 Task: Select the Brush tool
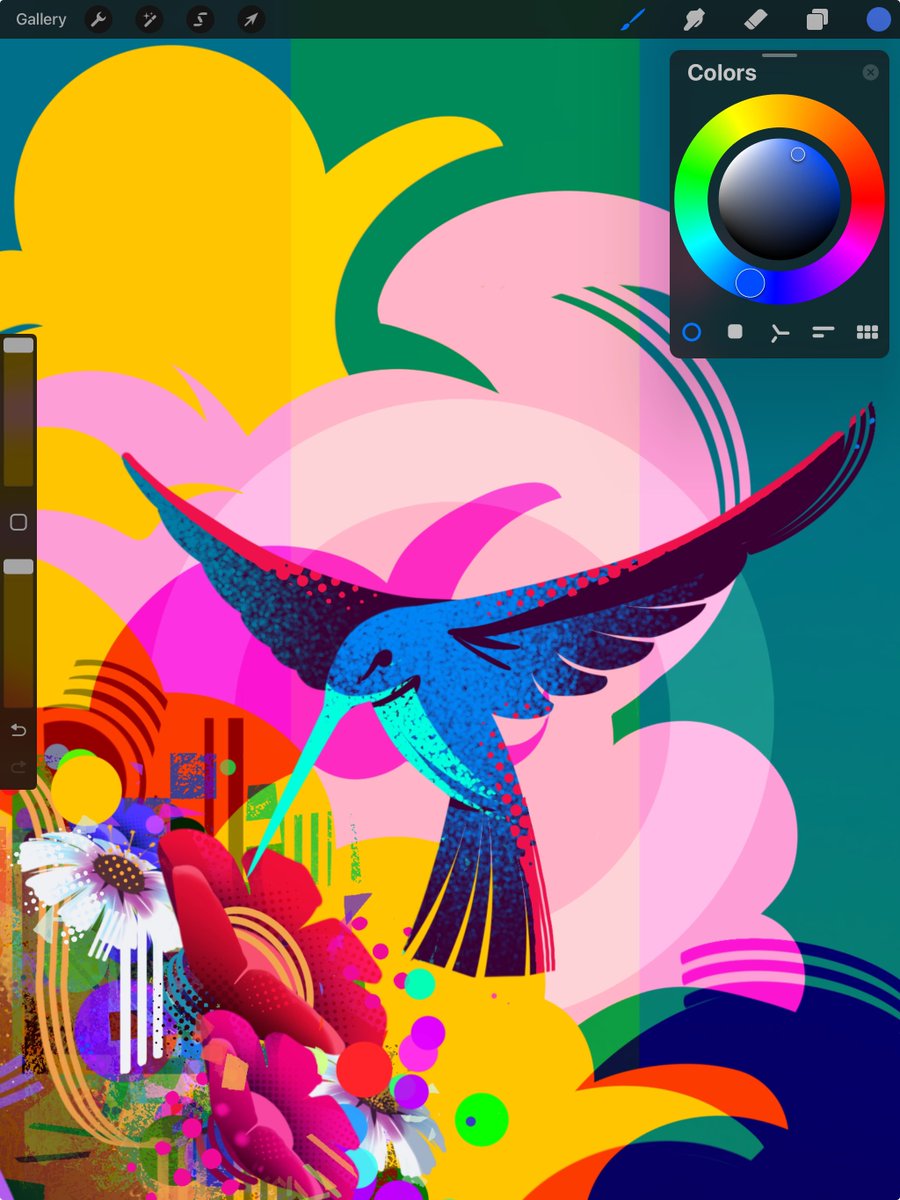(x=634, y=19)
